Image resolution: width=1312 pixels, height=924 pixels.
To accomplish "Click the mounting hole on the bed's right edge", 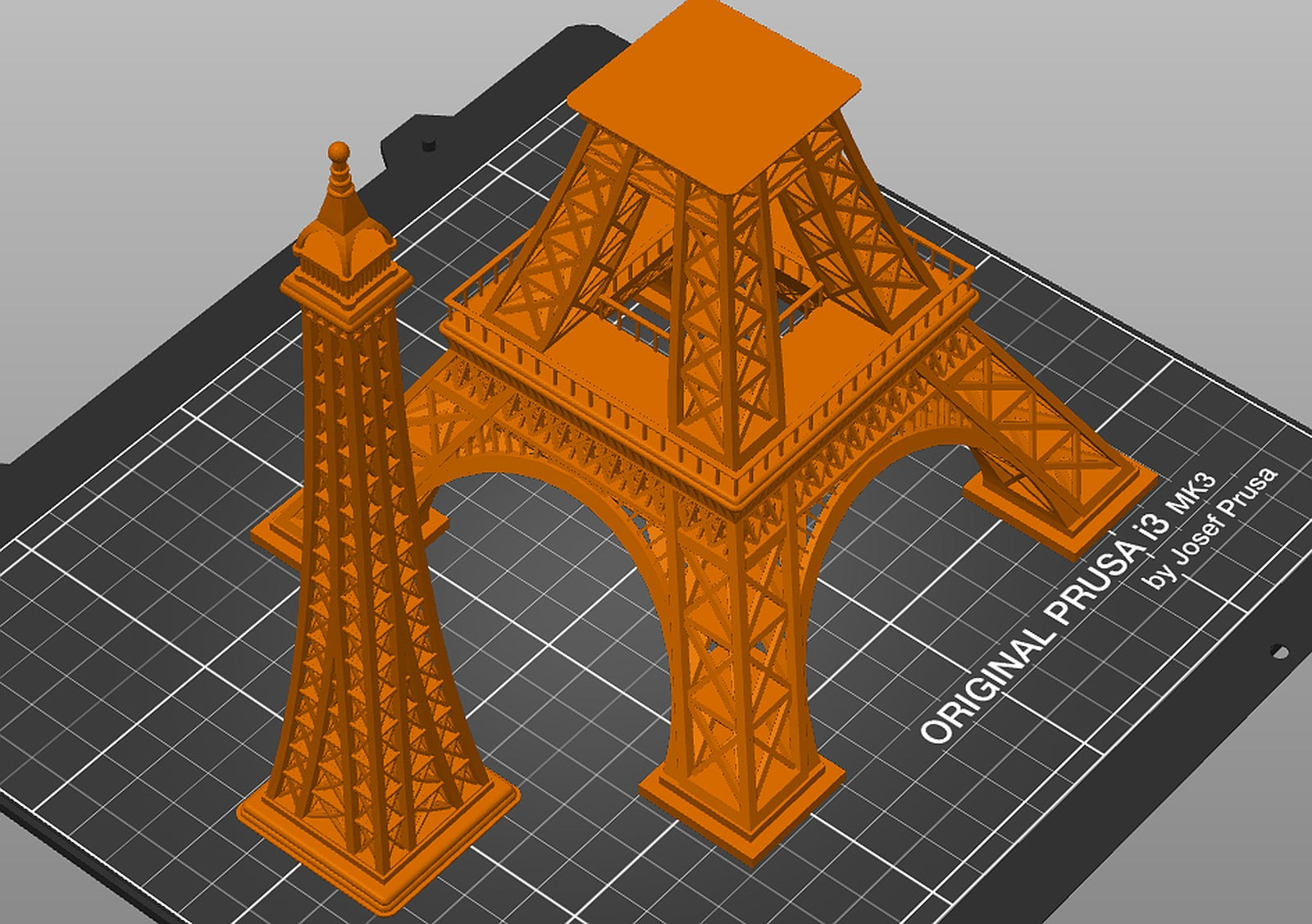I will (1279, 652).
